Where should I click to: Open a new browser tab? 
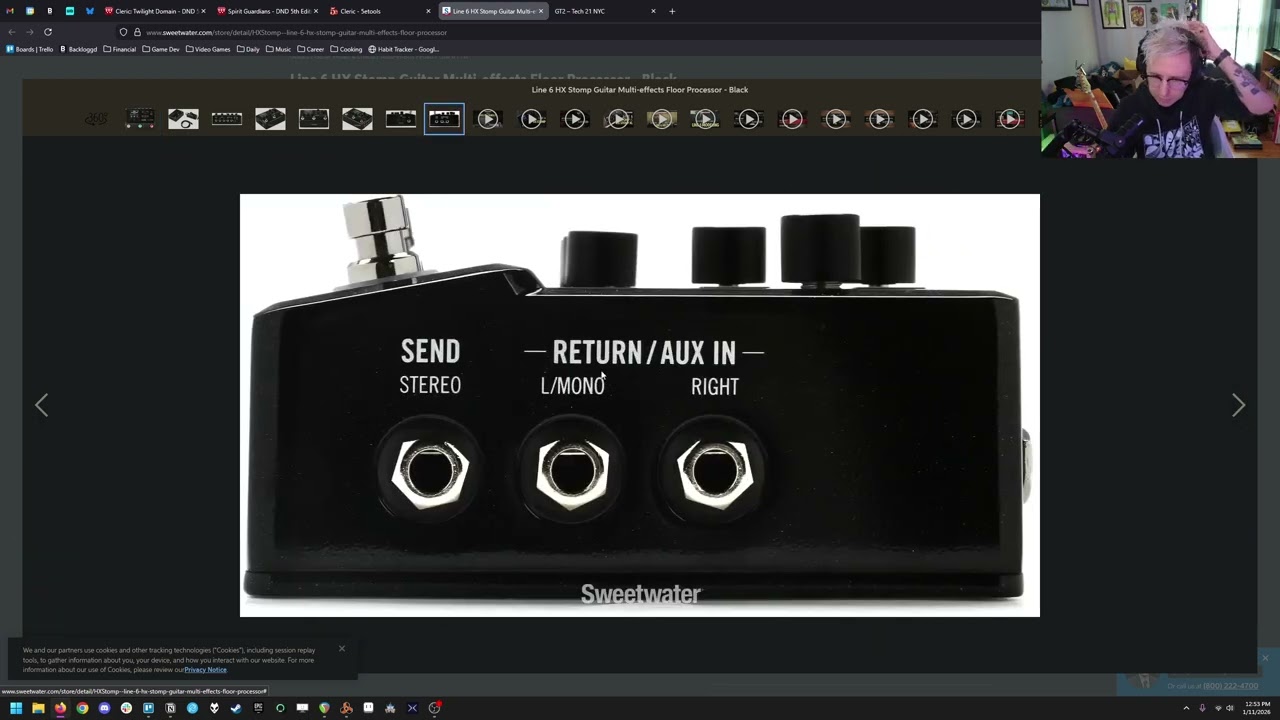pyautogui.click(x=672, y=11)
